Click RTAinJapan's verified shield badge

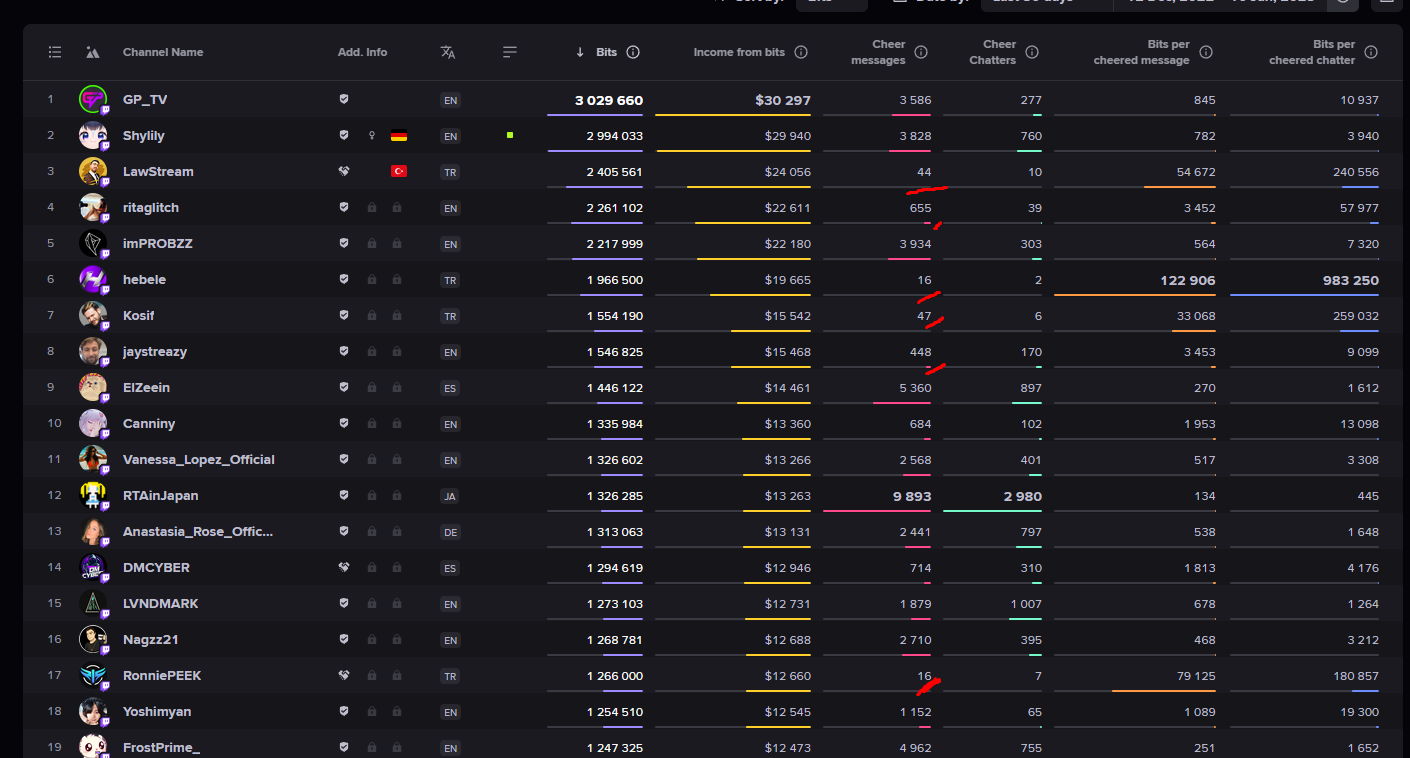344,495
